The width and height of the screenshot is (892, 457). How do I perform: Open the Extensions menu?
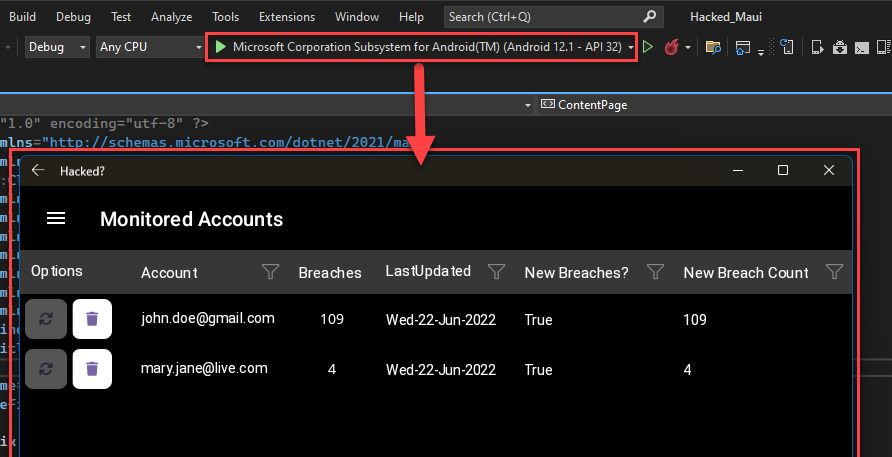coord(286,17)
